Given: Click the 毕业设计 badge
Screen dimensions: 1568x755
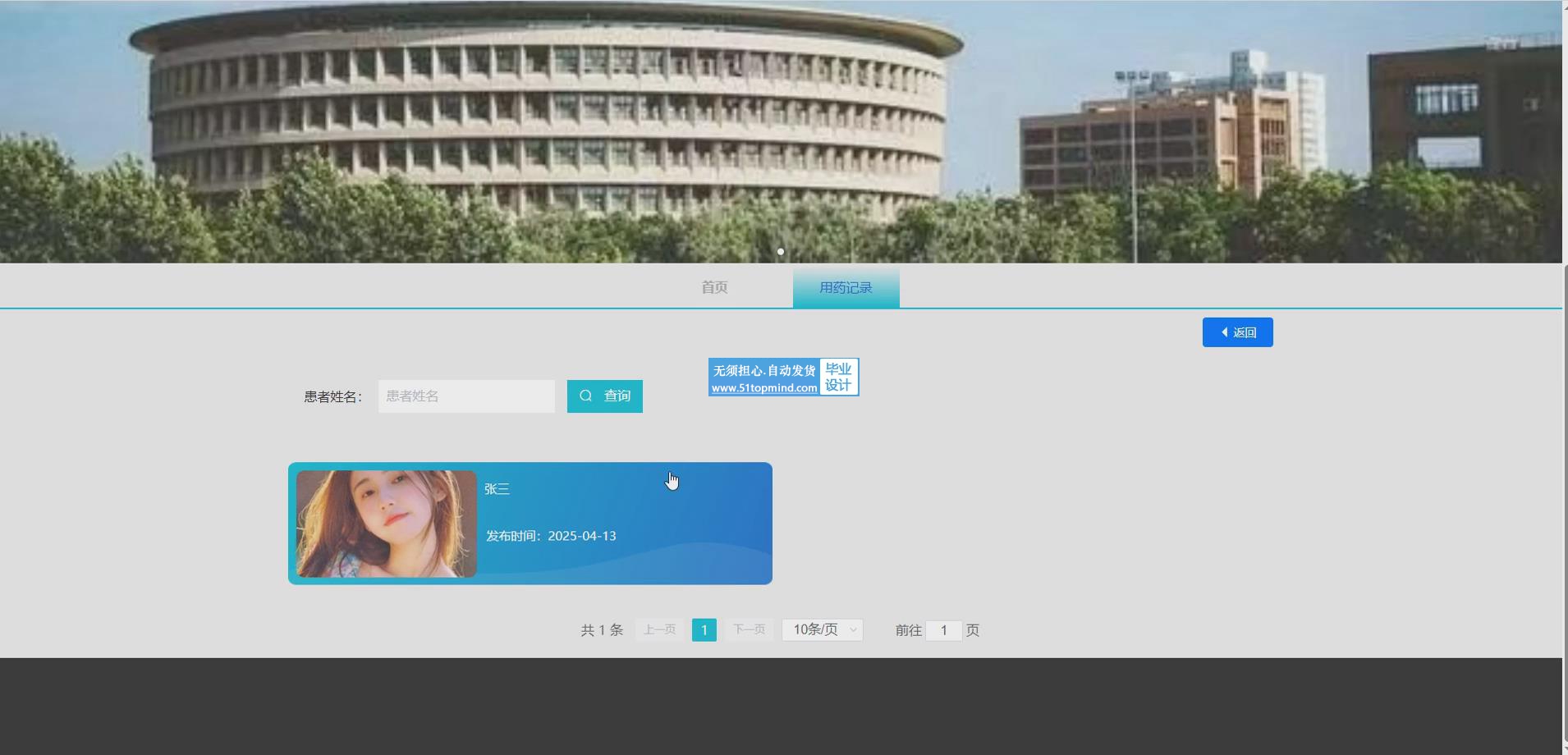Looking at the screenshot, I should point(838,377).
